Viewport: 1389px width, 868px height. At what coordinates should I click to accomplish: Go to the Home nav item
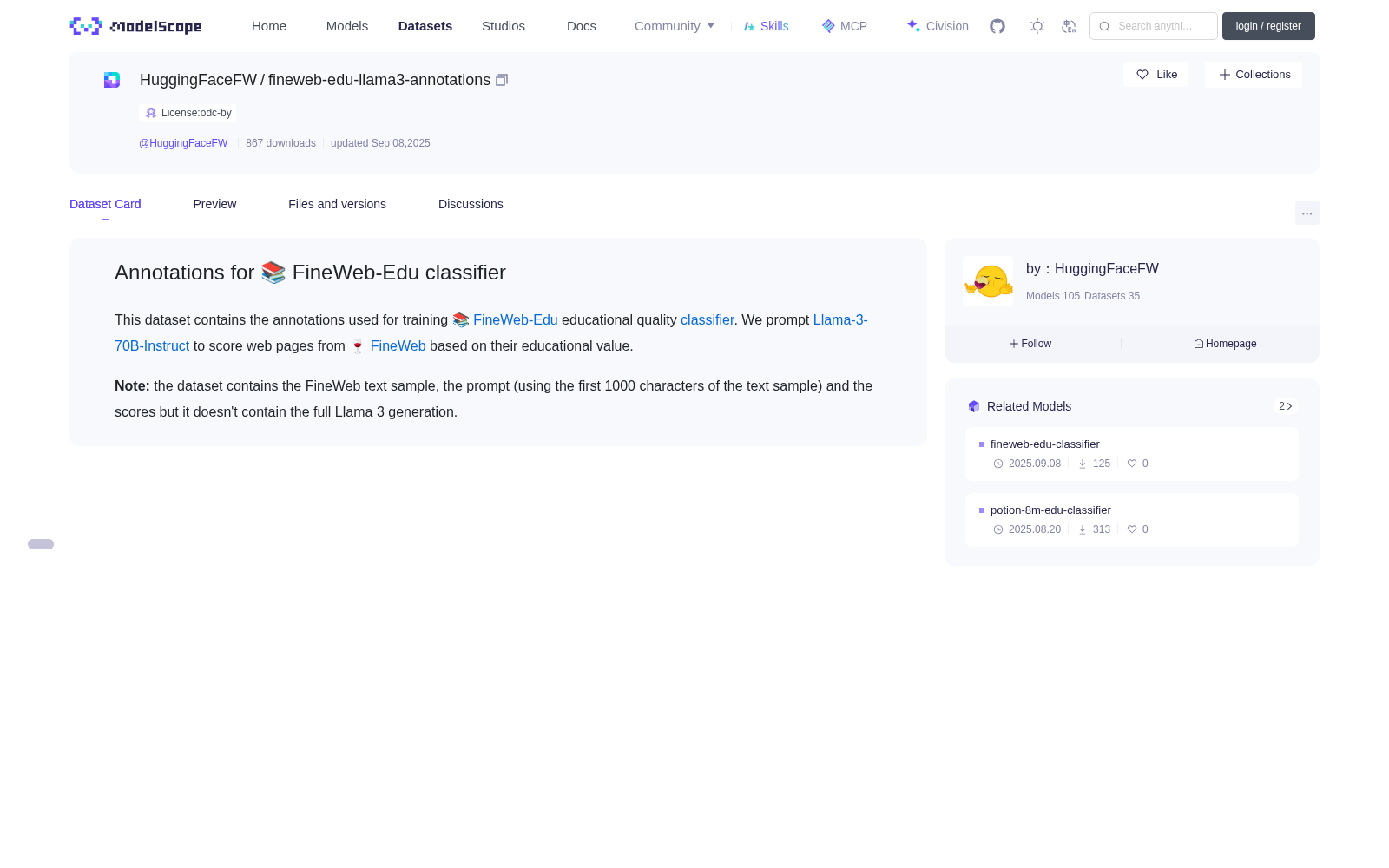click(x=269, y=26)
